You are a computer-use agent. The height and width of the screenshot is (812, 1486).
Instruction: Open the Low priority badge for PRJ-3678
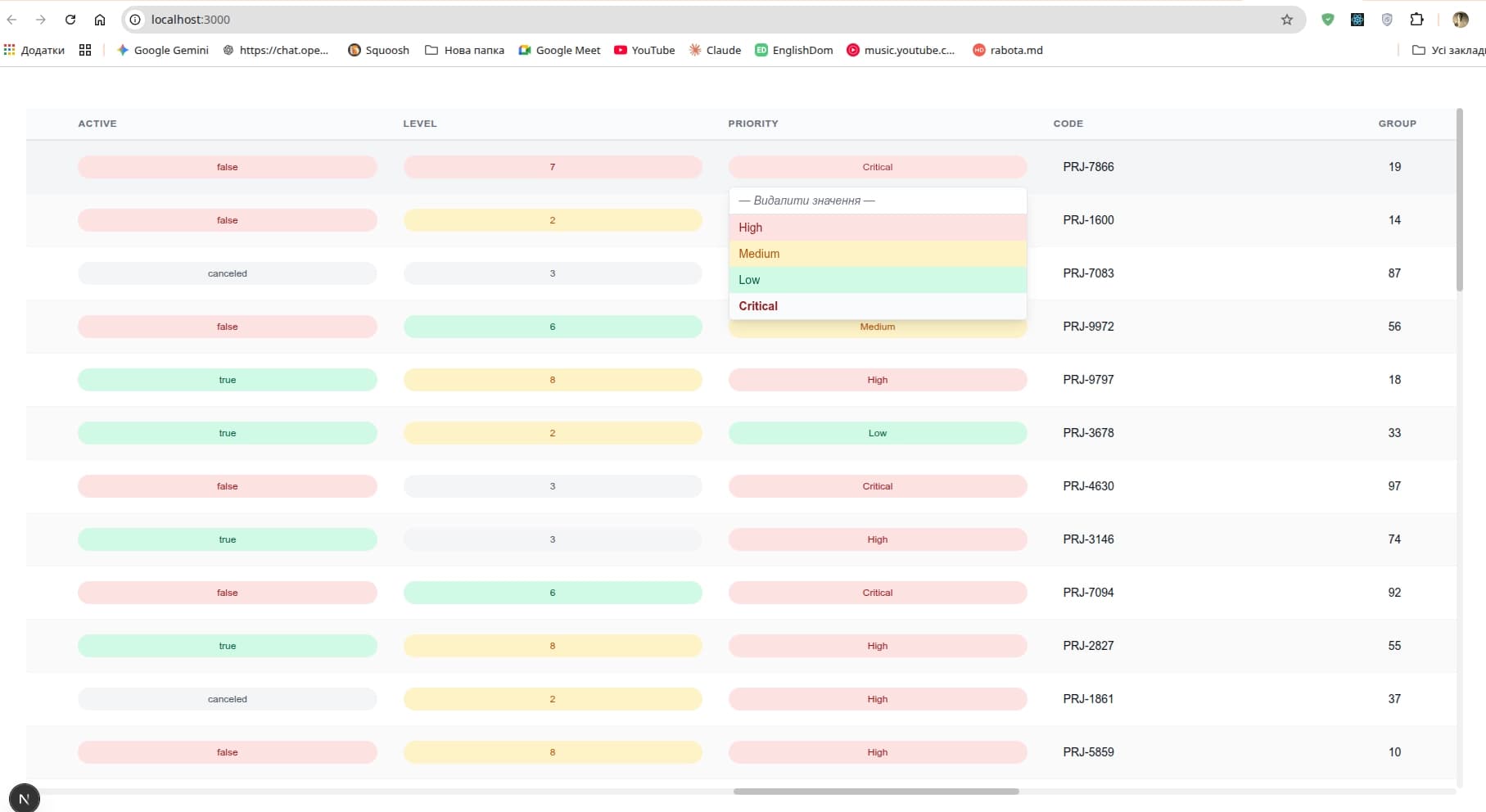coord(878,433)
